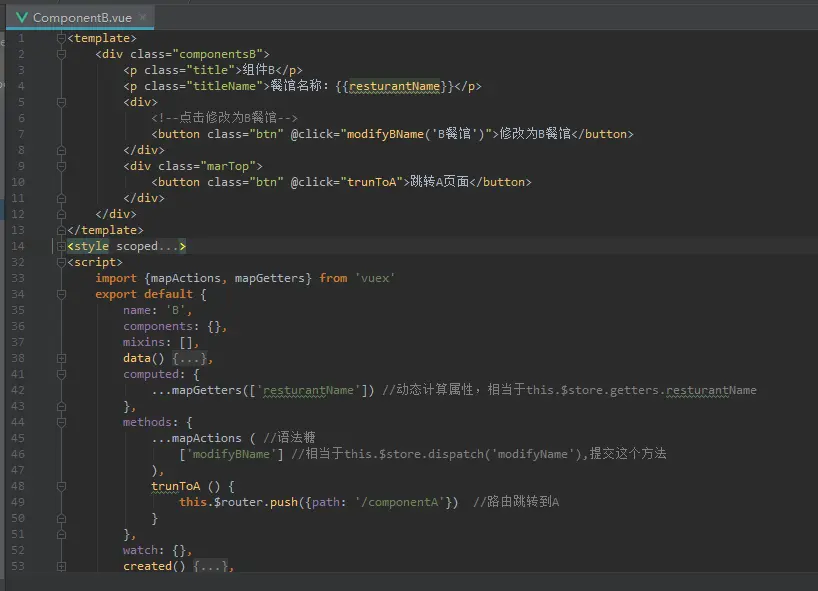Click line number 33 in gutter
Screen dimensions: 818x591
18,278
